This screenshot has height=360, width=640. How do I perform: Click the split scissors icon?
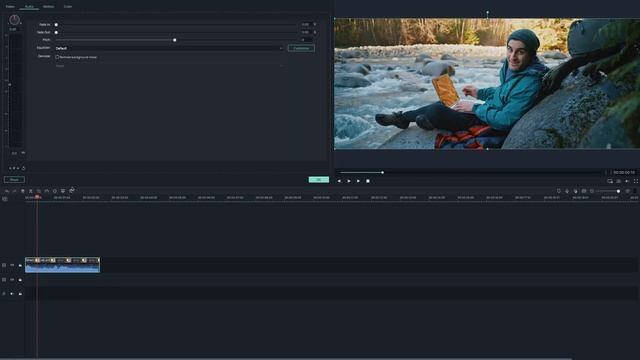31,191
